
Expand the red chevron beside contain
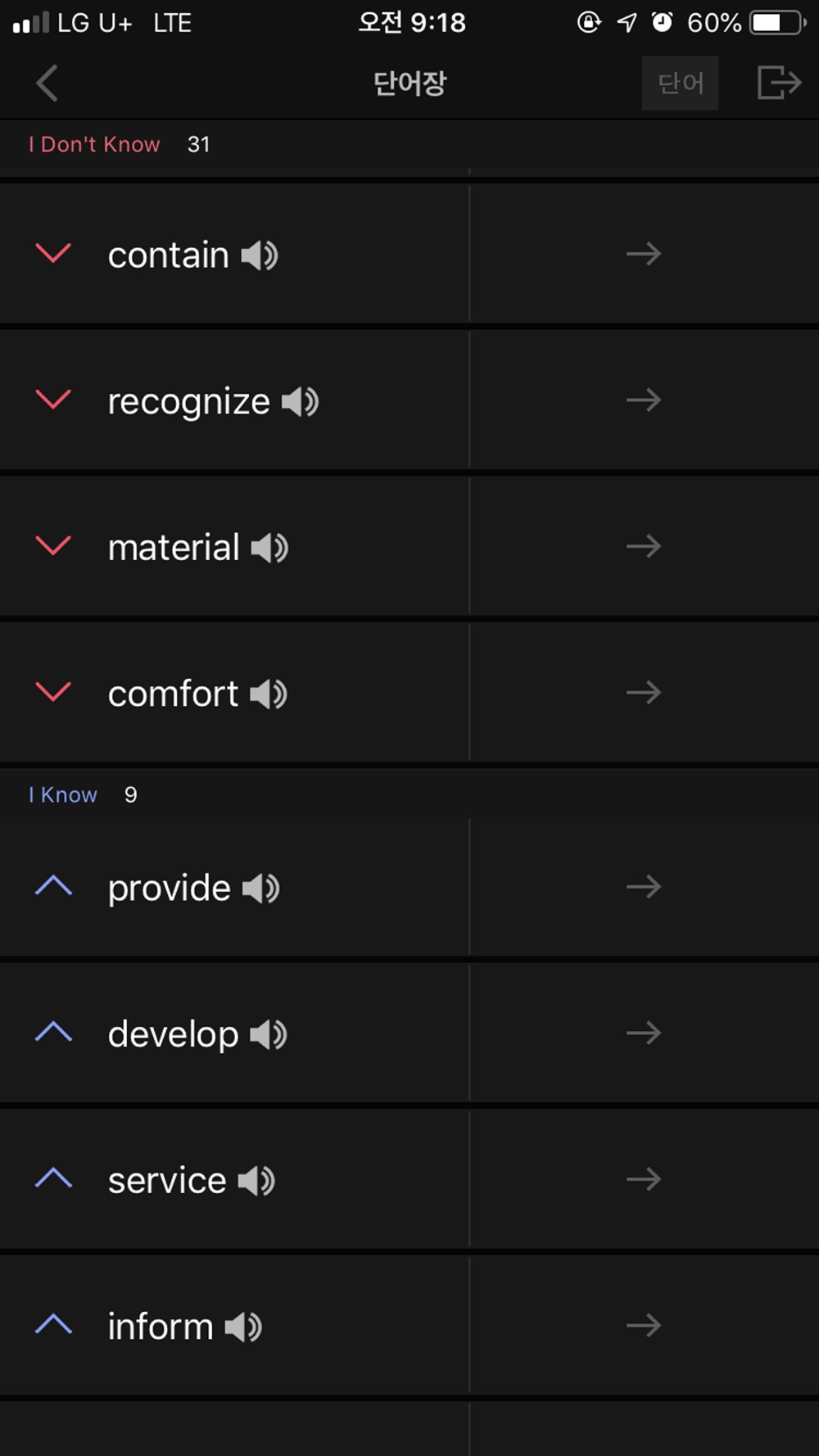[x=53, y=253]
